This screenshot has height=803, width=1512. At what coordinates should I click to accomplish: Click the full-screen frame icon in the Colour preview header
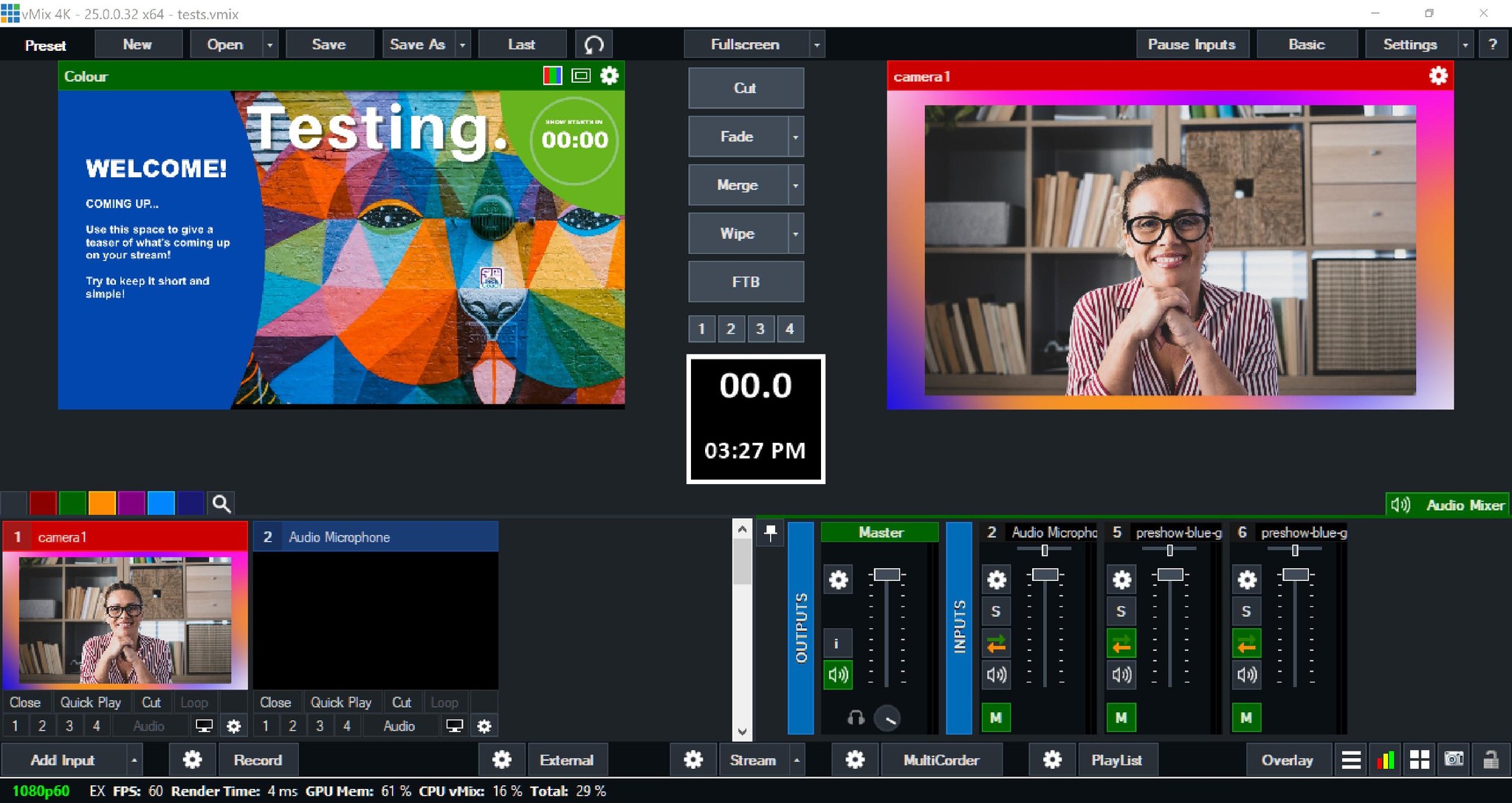coord(581,75)
